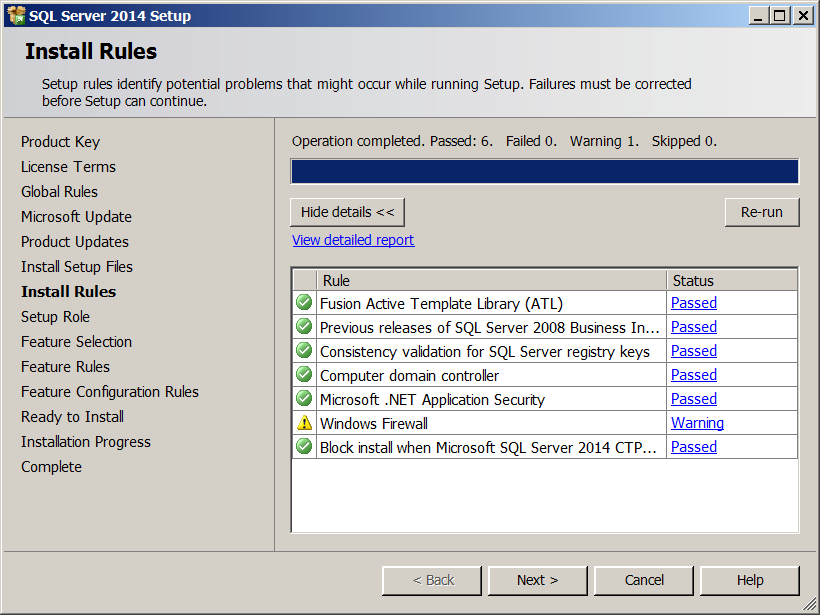Sort by the Status column header
This screenshot has width=820, height=615.
click(732, 280)
